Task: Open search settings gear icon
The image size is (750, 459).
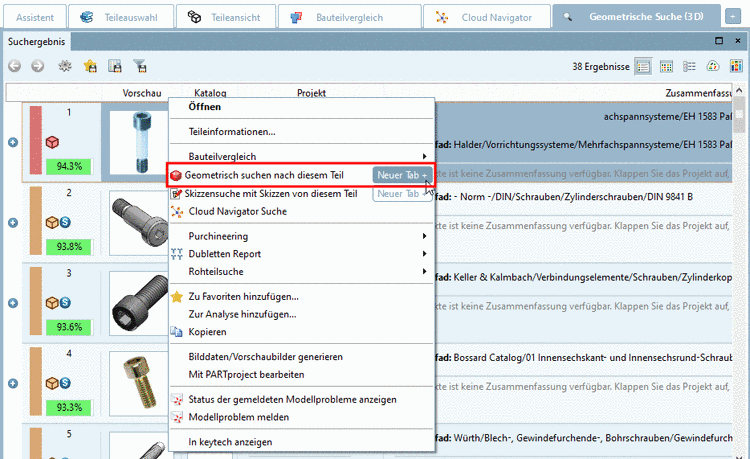Action: tap(65, 66)
